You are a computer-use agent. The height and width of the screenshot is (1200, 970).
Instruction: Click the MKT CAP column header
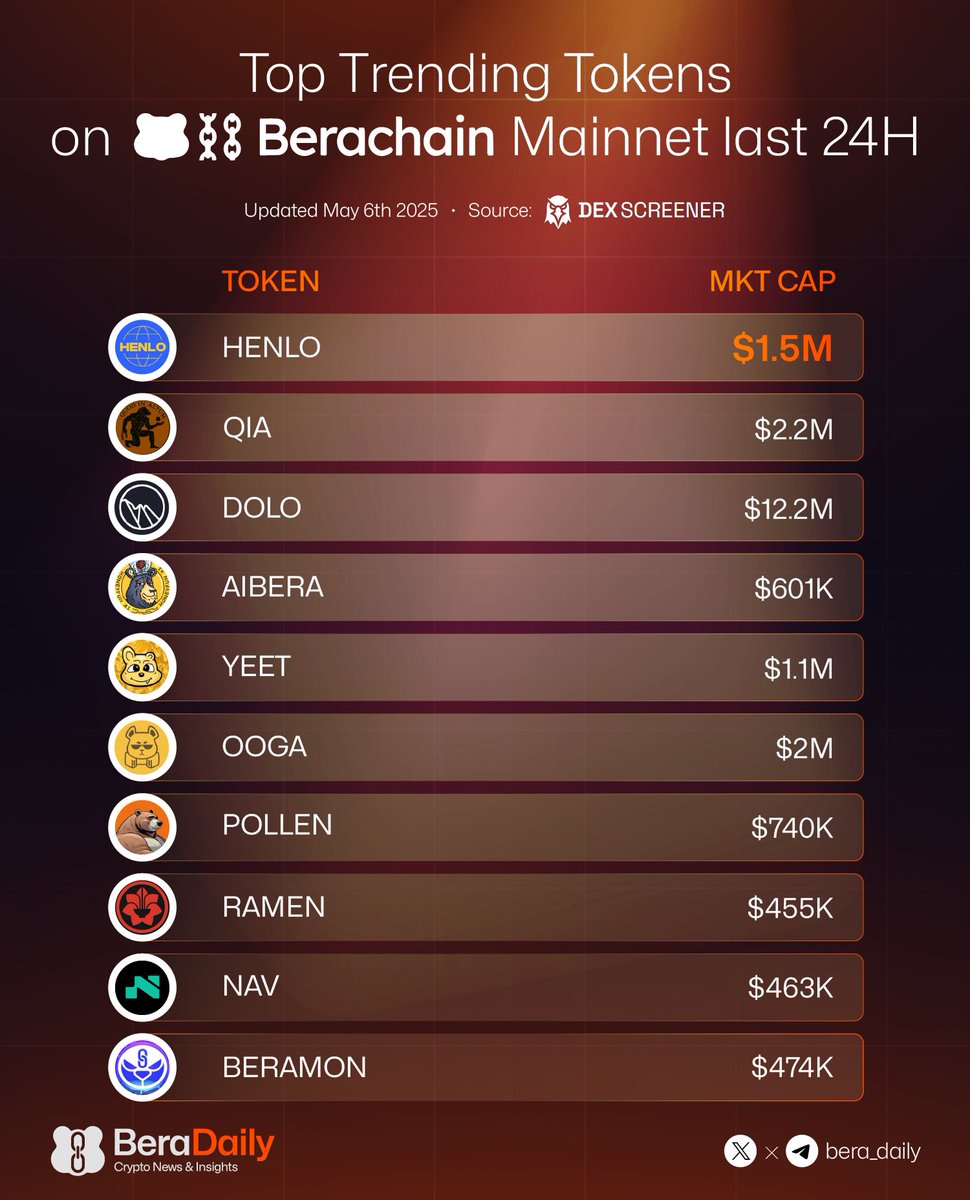[x=772, y=281]
